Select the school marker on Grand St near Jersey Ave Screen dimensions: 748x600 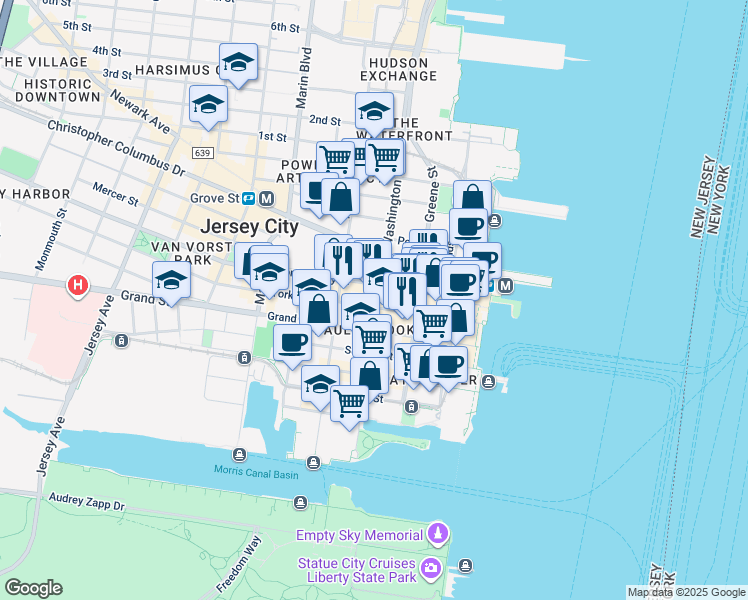click(172, 280)
